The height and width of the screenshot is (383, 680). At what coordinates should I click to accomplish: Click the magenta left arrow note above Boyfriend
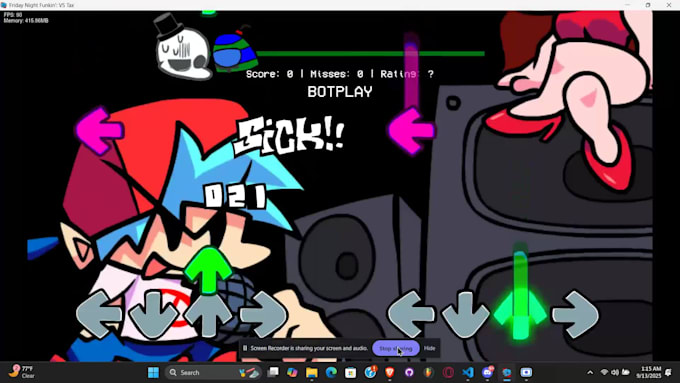[x=99, y=130]
